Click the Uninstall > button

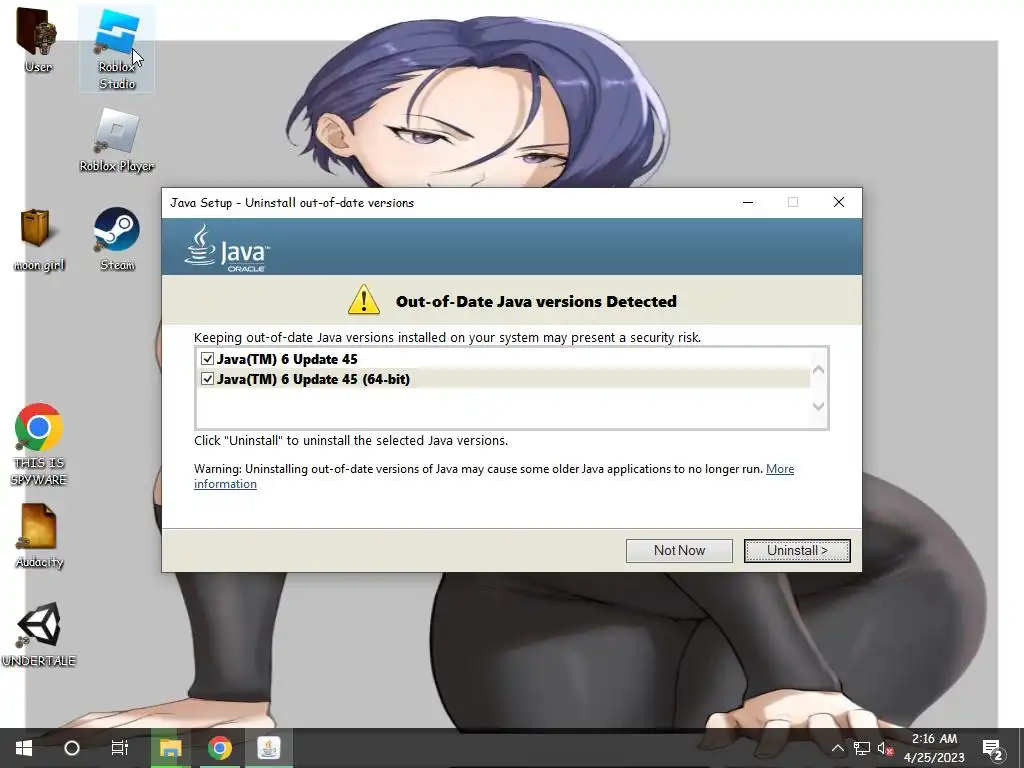[x=797, y=551]
